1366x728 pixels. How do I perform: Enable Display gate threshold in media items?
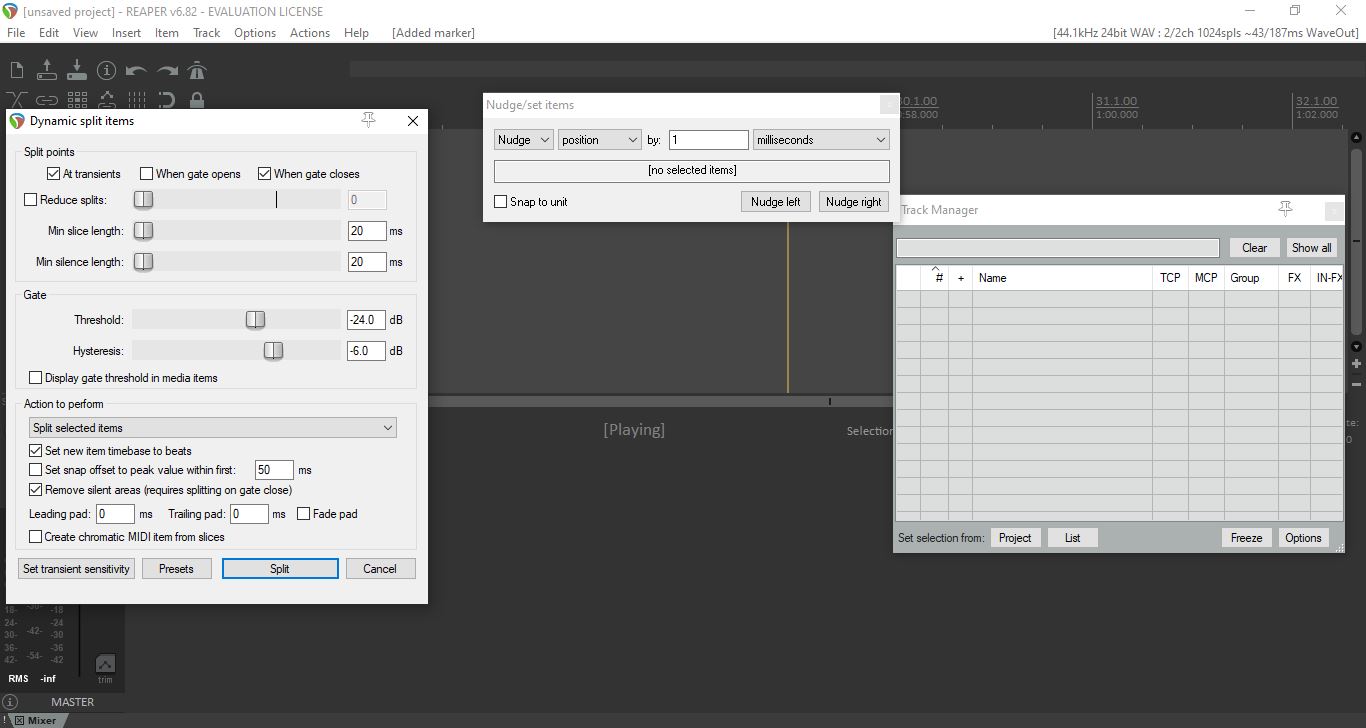click(36, 378)
